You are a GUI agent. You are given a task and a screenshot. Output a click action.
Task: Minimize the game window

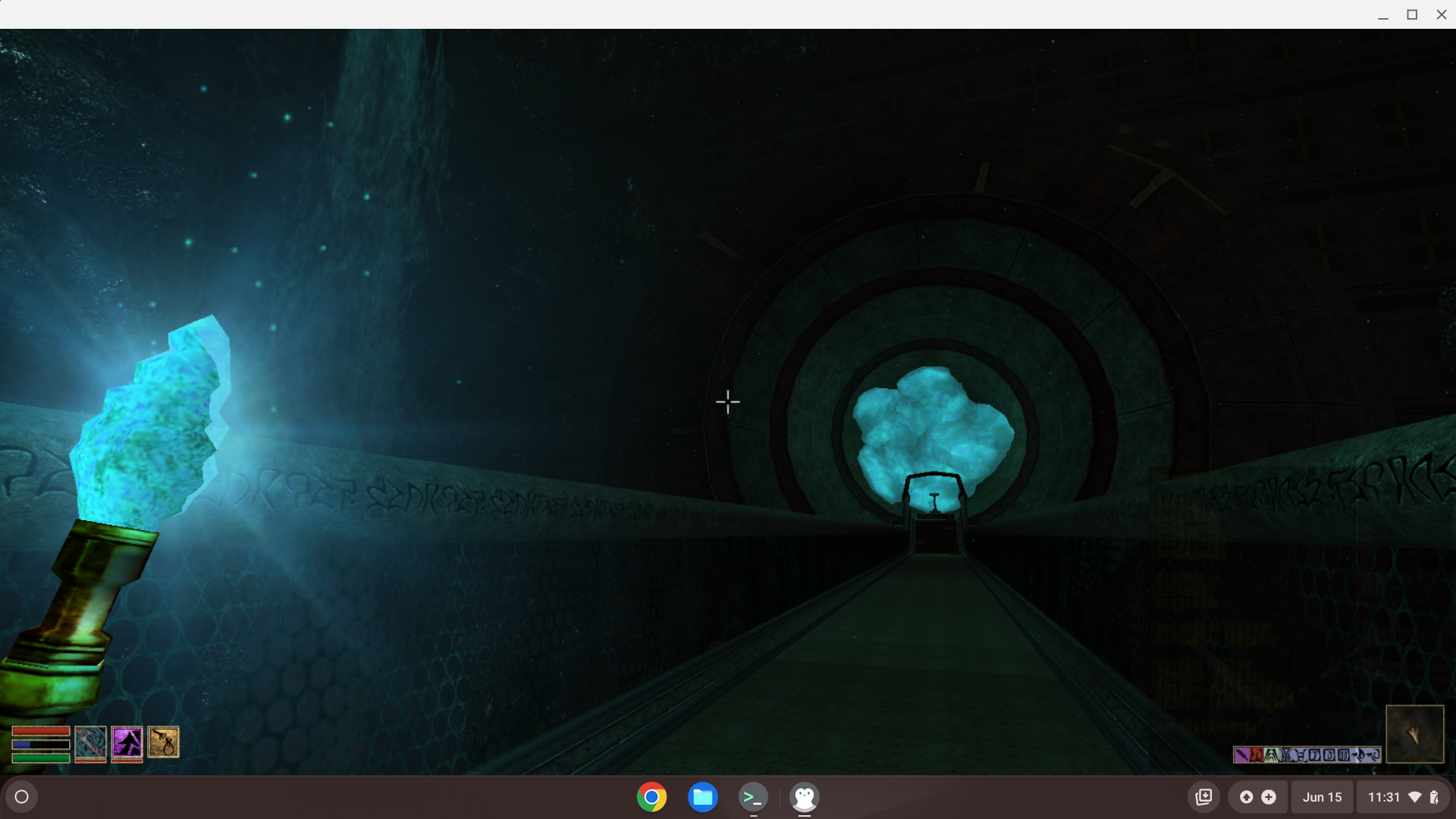pyautogui.click(x=1383, y=14)
